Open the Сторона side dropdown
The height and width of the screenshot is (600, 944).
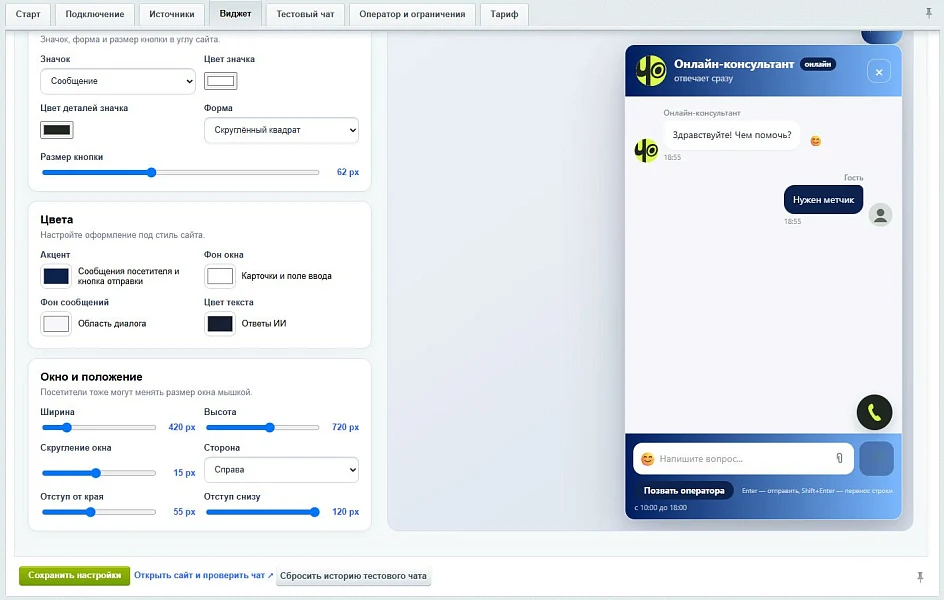pyautogui.click(x=281, y=470)
